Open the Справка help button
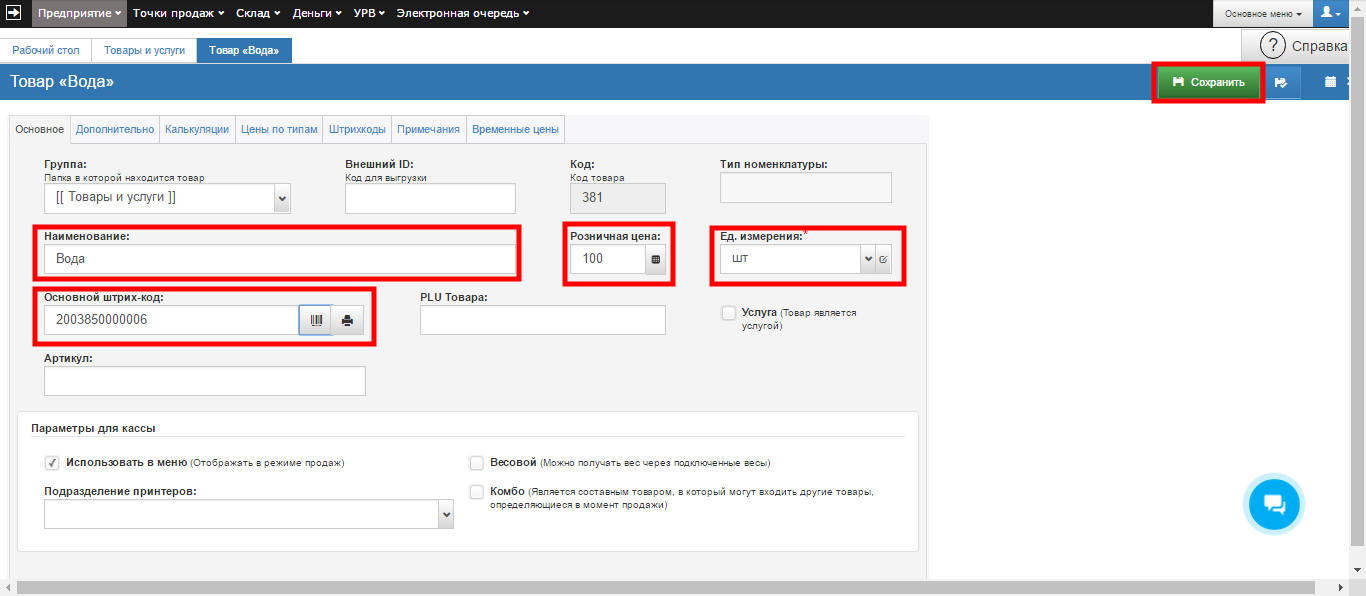 (1305, 46)
